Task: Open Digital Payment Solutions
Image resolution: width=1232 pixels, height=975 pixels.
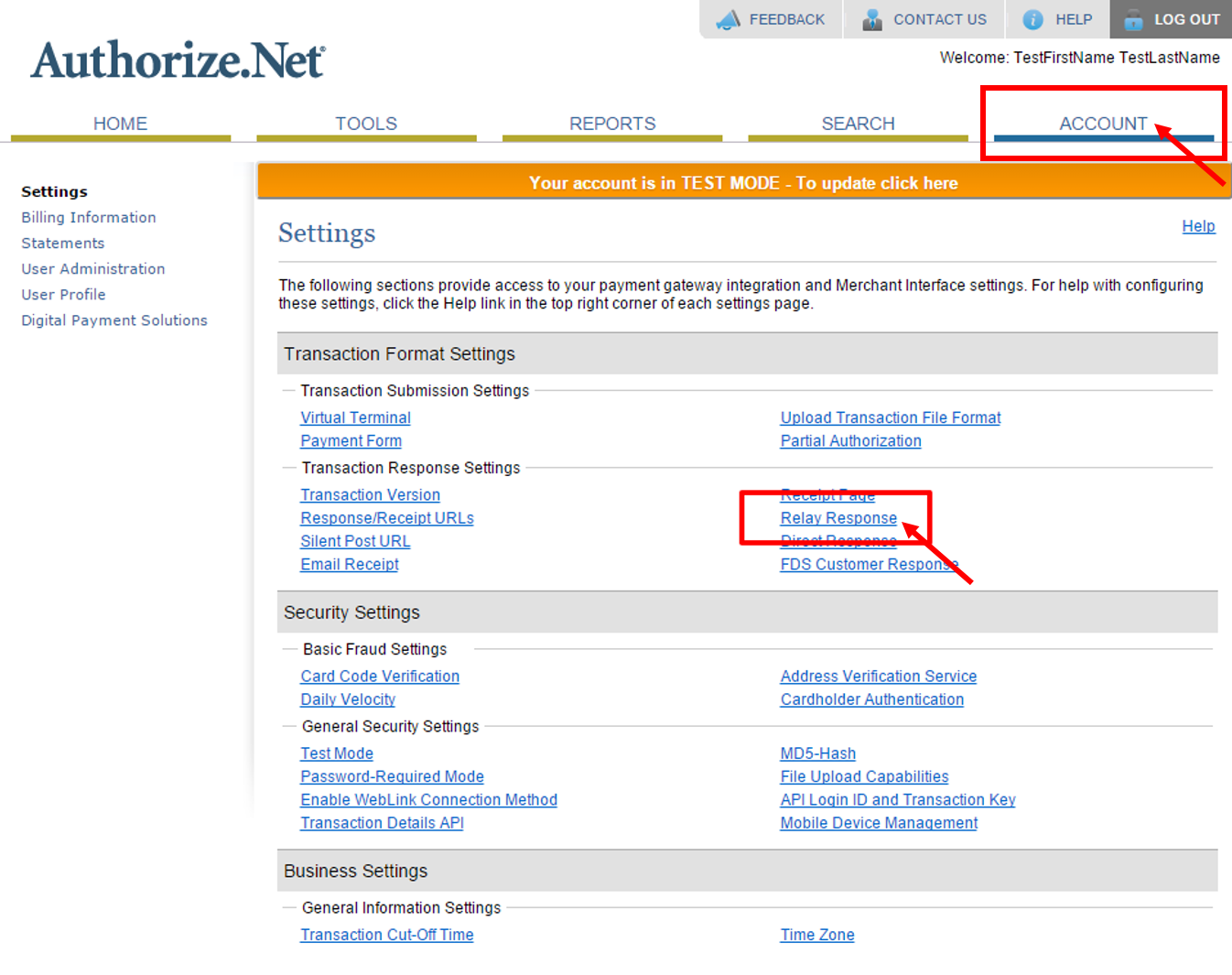Action: tap(113, 320)
